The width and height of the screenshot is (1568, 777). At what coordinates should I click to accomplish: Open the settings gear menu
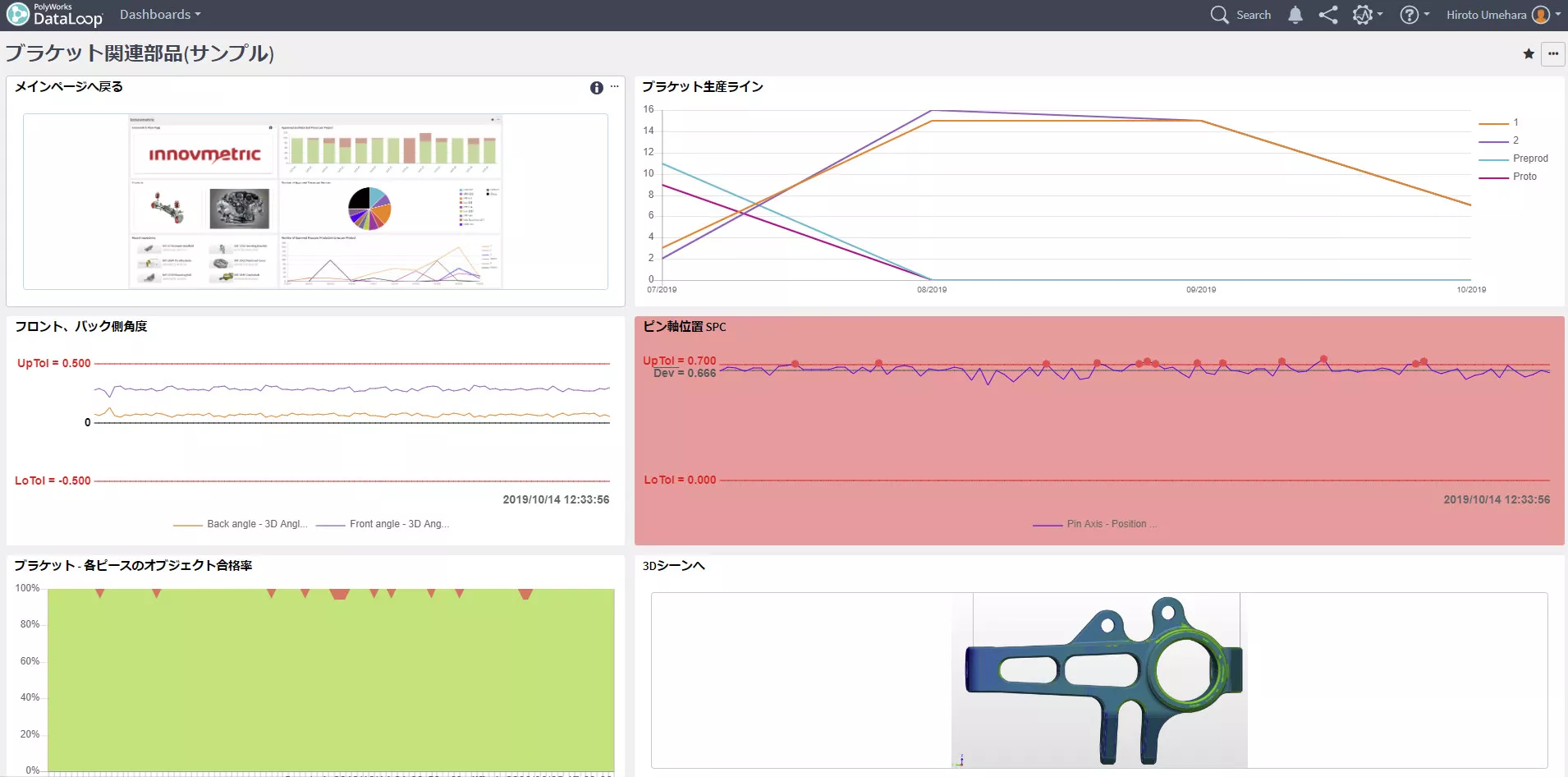[x=1368, y=15]
